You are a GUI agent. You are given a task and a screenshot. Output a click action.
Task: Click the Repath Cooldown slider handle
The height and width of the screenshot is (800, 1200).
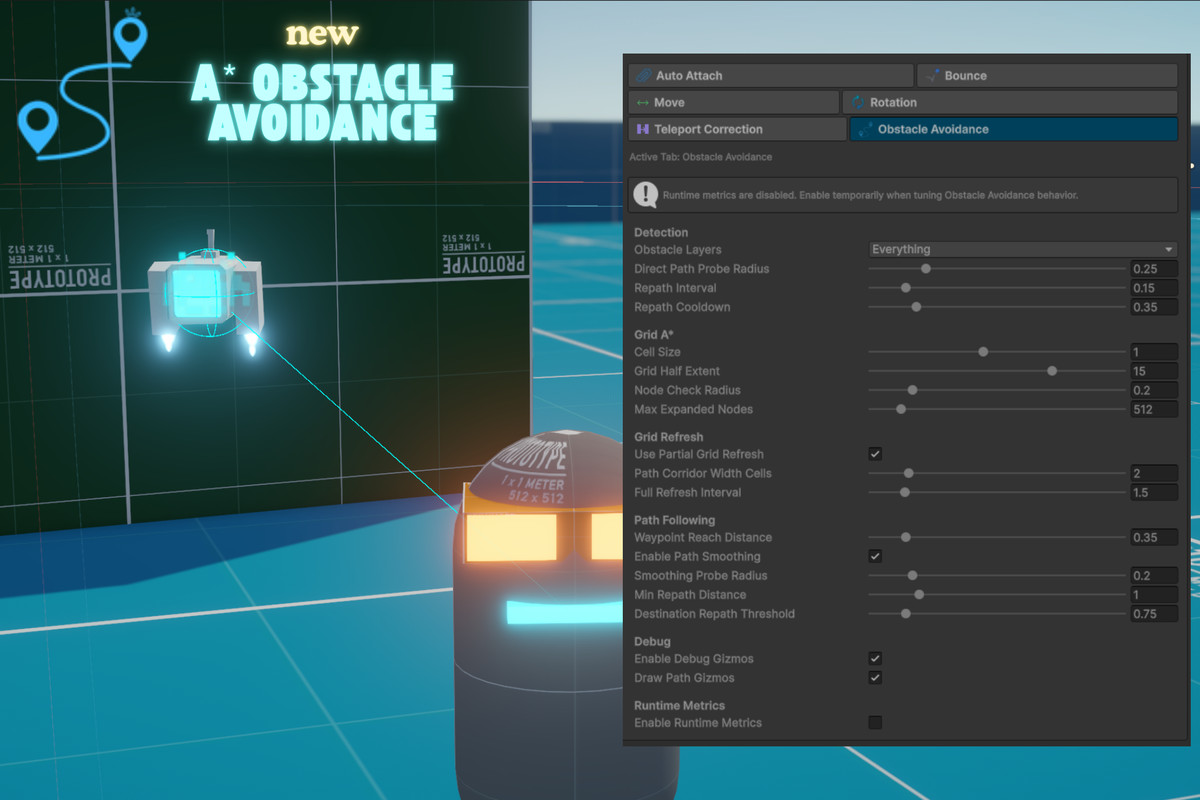coord(916,307)
